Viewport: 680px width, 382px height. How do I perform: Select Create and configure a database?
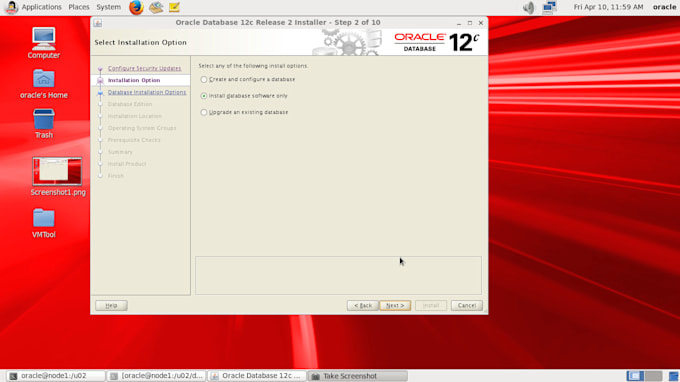tap(248, 79)
